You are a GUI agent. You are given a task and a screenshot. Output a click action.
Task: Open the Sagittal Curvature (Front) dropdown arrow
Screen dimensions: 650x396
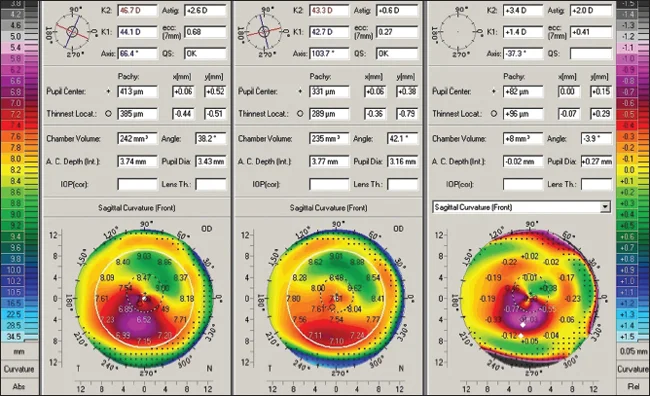605,207
